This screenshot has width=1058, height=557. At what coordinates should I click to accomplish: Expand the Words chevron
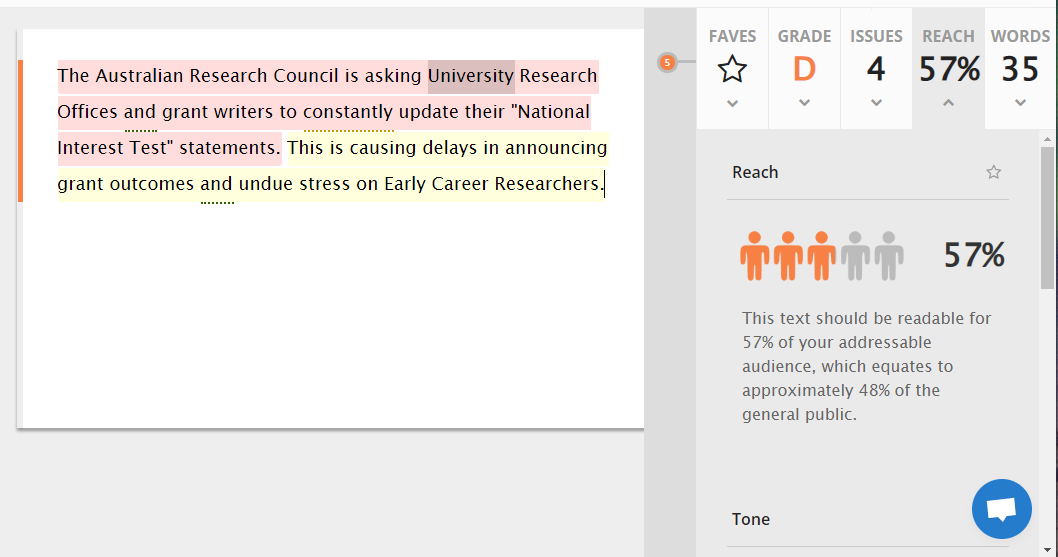point(1020,103)
